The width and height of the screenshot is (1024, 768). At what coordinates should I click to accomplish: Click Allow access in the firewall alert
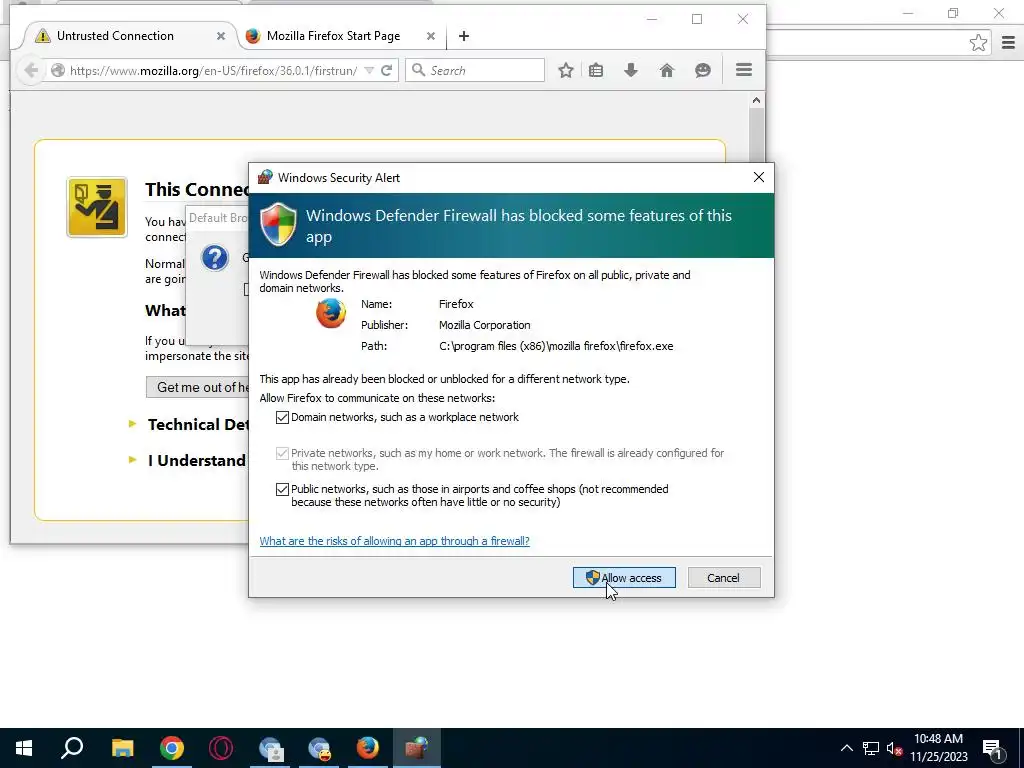pyautogui.click(x=624, y=577)
